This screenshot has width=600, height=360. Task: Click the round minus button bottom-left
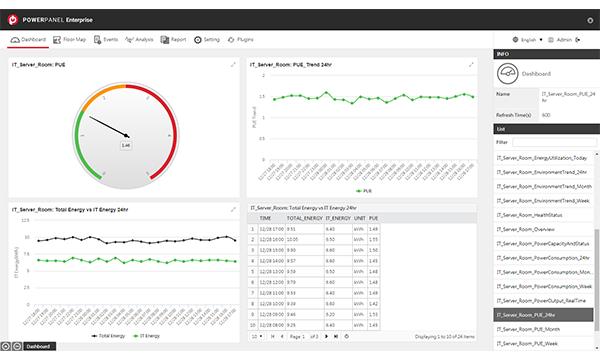(17, 347)
